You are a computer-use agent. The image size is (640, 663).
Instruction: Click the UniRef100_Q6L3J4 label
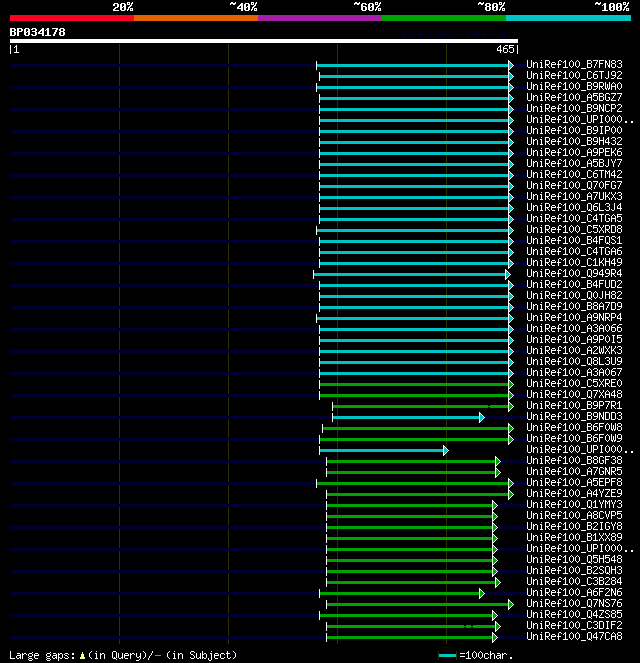click(x=574, y=207)
